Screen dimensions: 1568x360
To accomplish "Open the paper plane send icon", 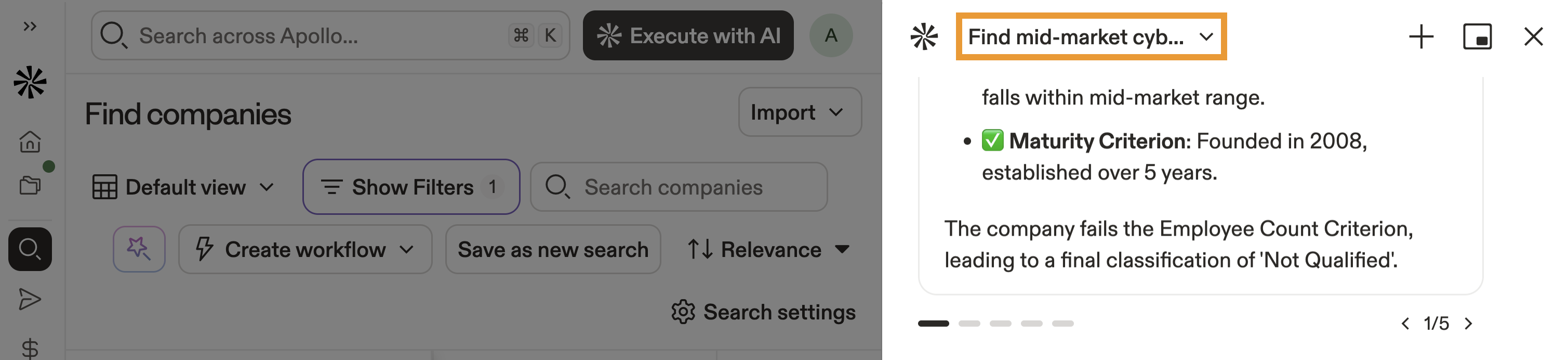I will [x=30, y=299].
